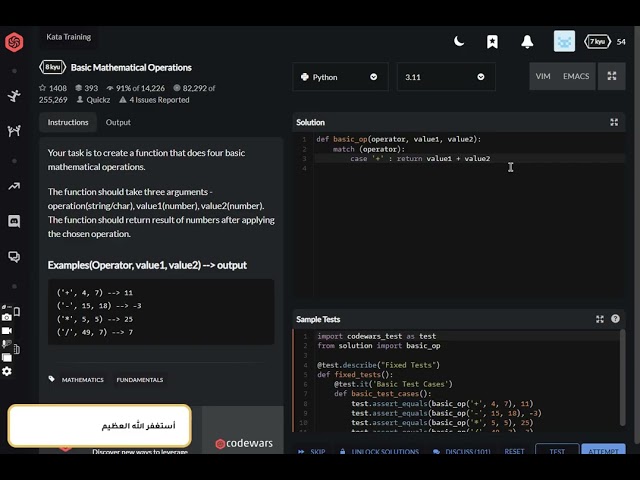This screenshot has height=480, width=640.
Task: Open the FUNDAMENTALS tag
Action: (140, 380)
